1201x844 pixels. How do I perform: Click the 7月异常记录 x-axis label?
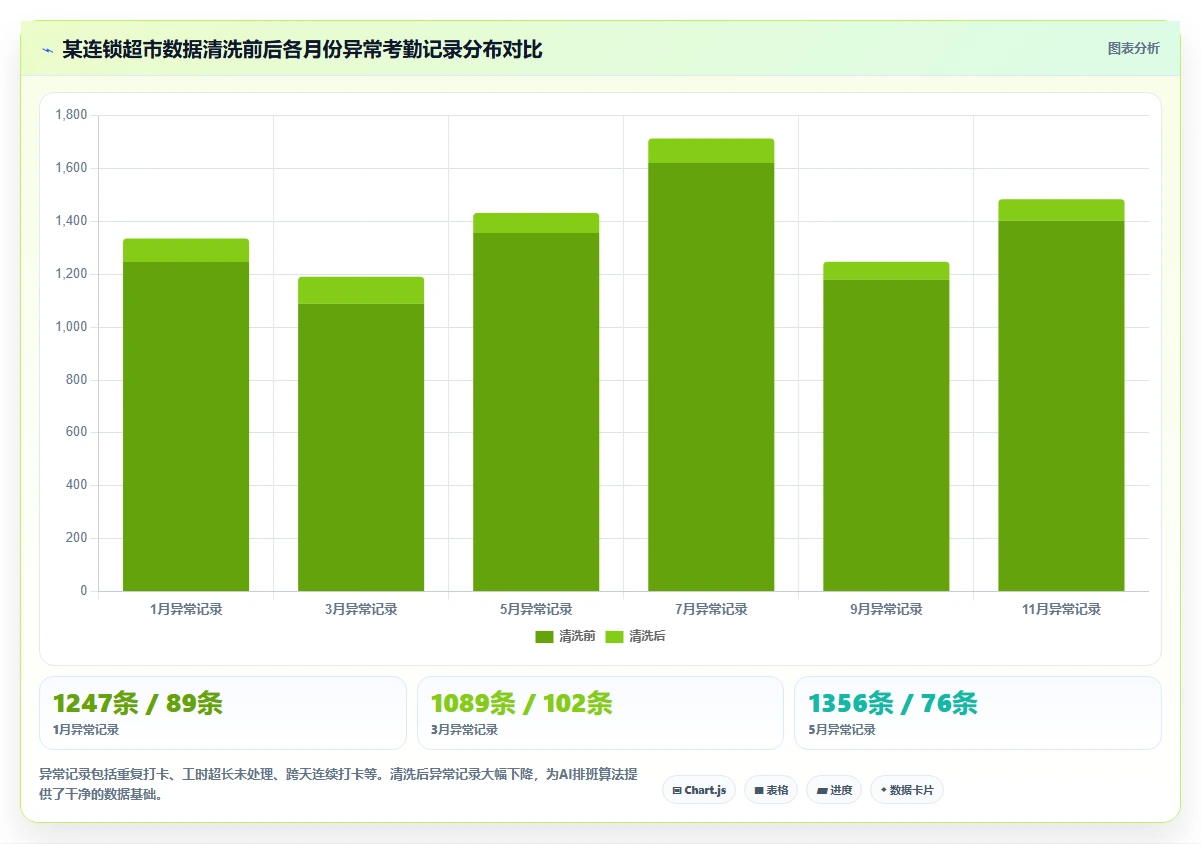tap(711, 609)
